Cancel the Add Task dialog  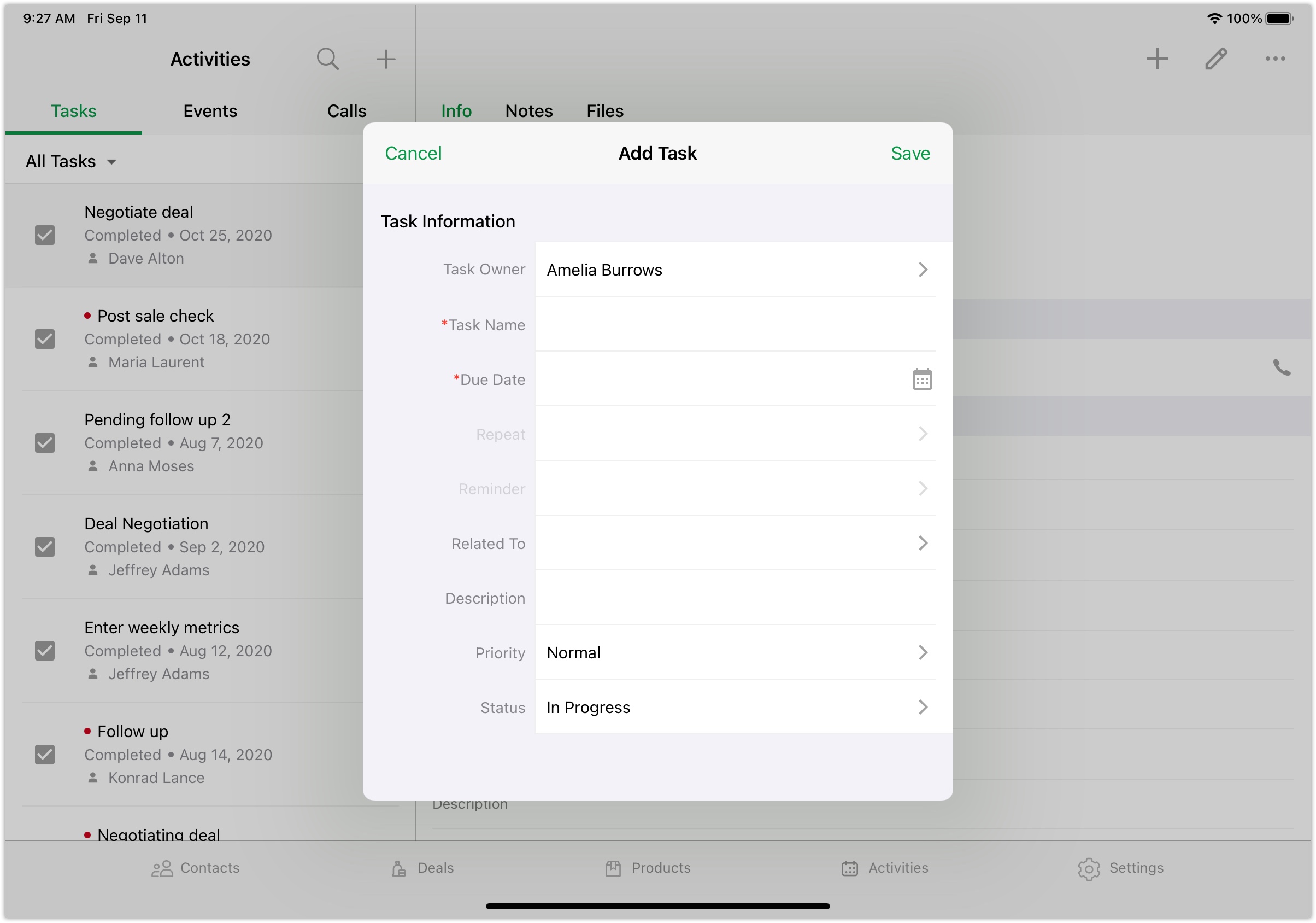click(x=413, y=154)
